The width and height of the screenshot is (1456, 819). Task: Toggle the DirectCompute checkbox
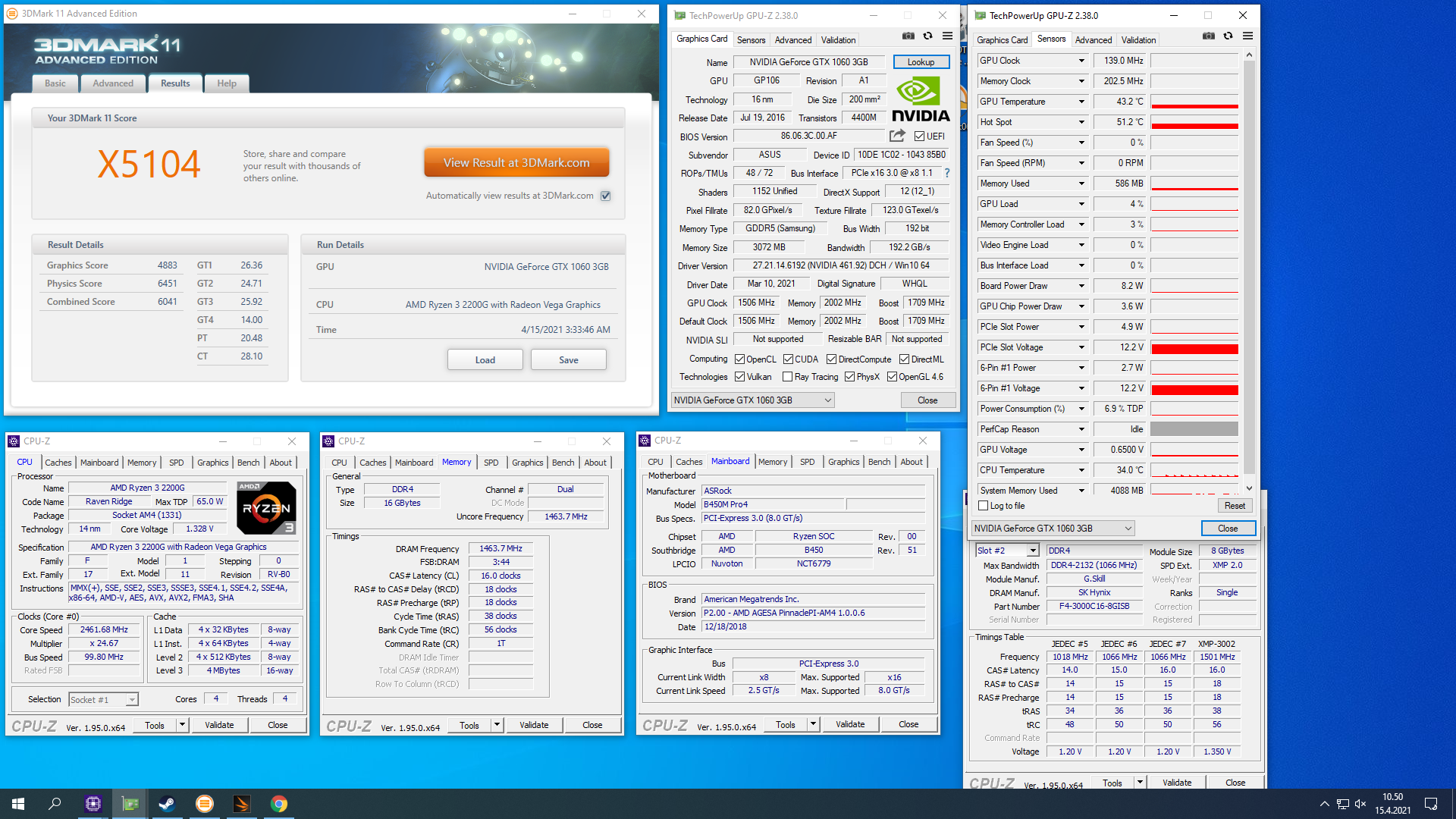tap(831, 359)
